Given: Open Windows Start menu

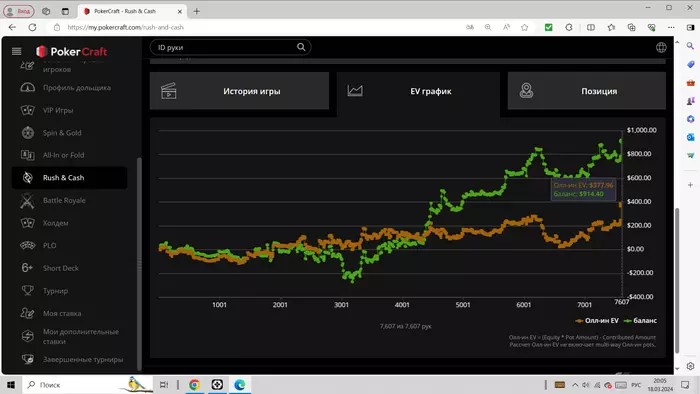Looking at the screenshot, I should pyautogui.click(x=11, y=385).
